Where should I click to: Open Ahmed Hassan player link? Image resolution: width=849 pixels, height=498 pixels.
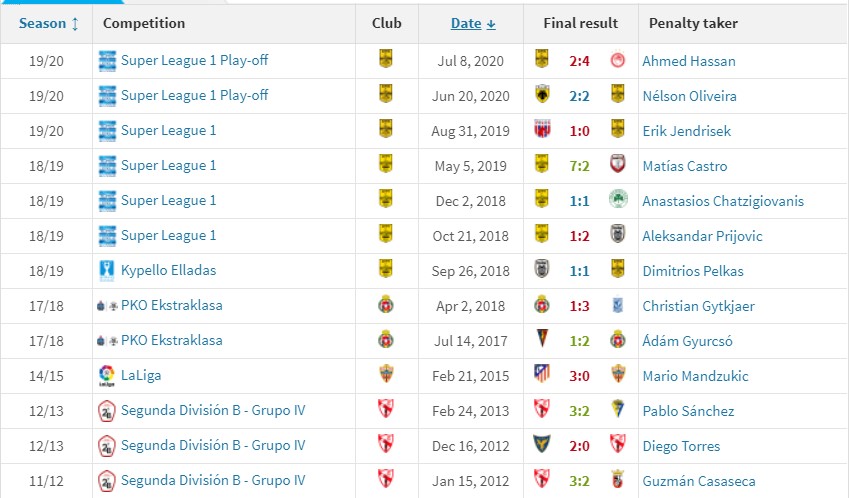(689, 61)
